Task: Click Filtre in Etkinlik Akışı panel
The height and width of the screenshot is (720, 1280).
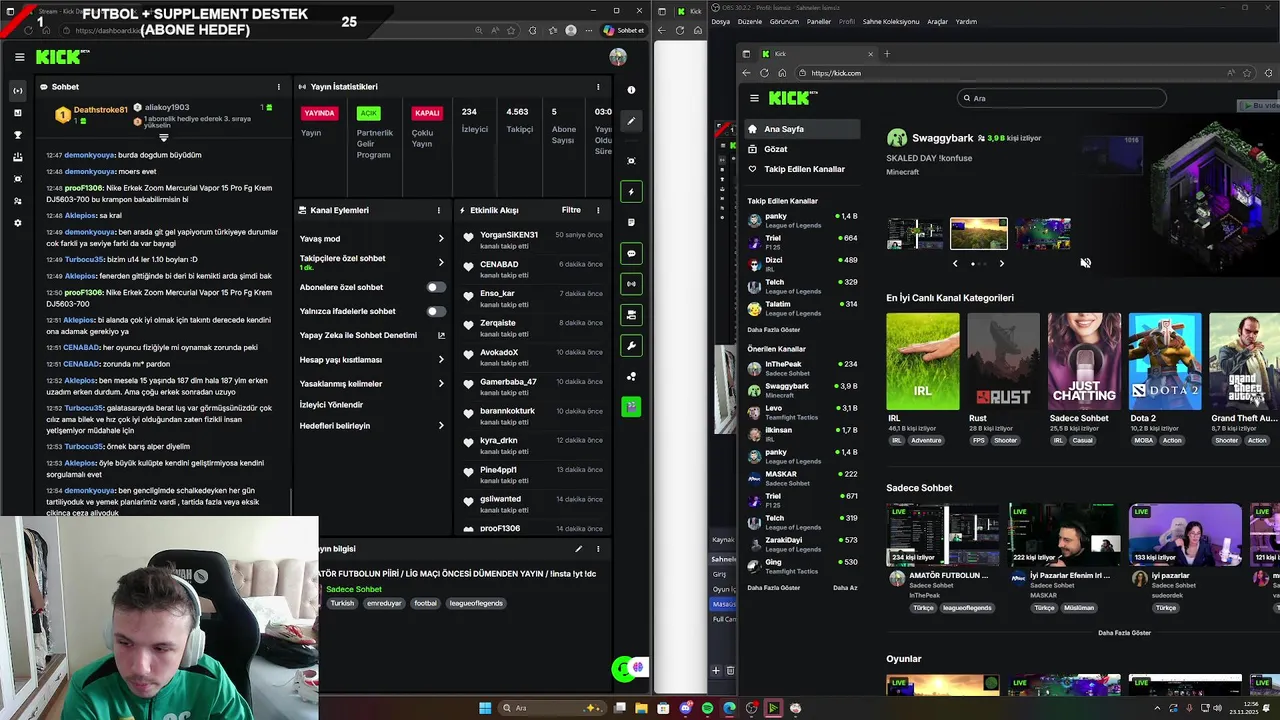Action: tap(571, 210)
